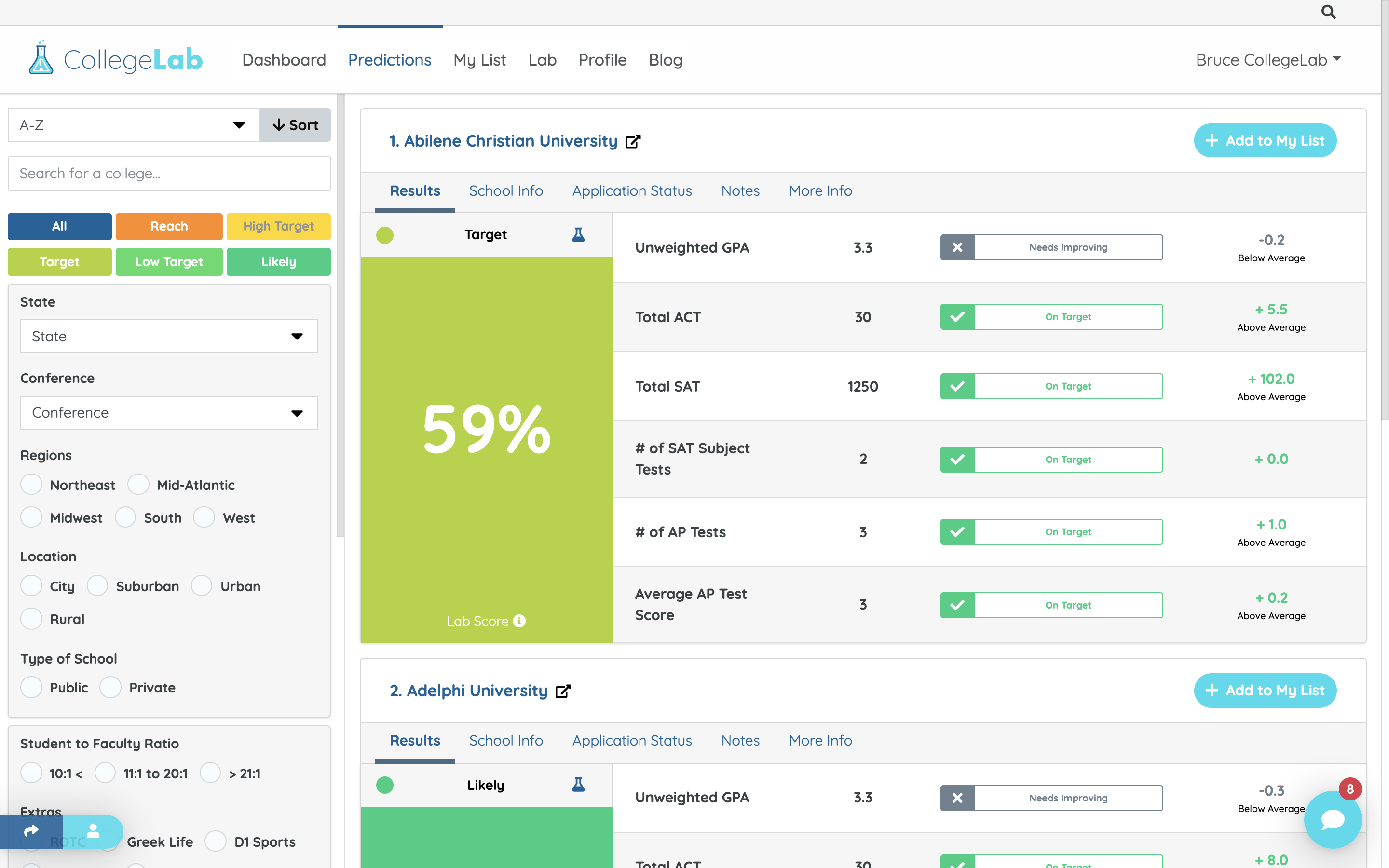
Task: Click X icon on Abilene Unweighted GPA
Action: [957, 247]
